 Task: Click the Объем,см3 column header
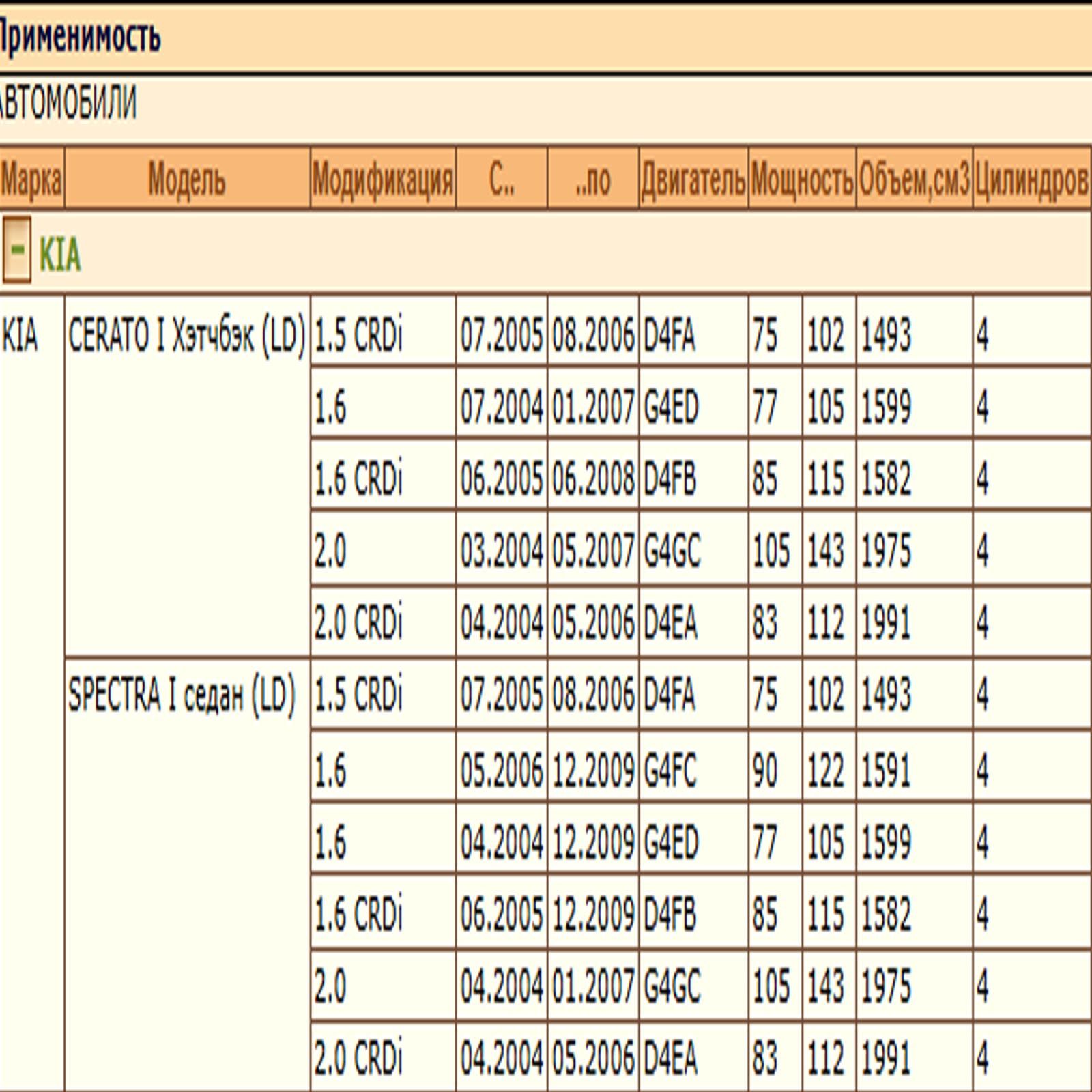click(915, 180)
